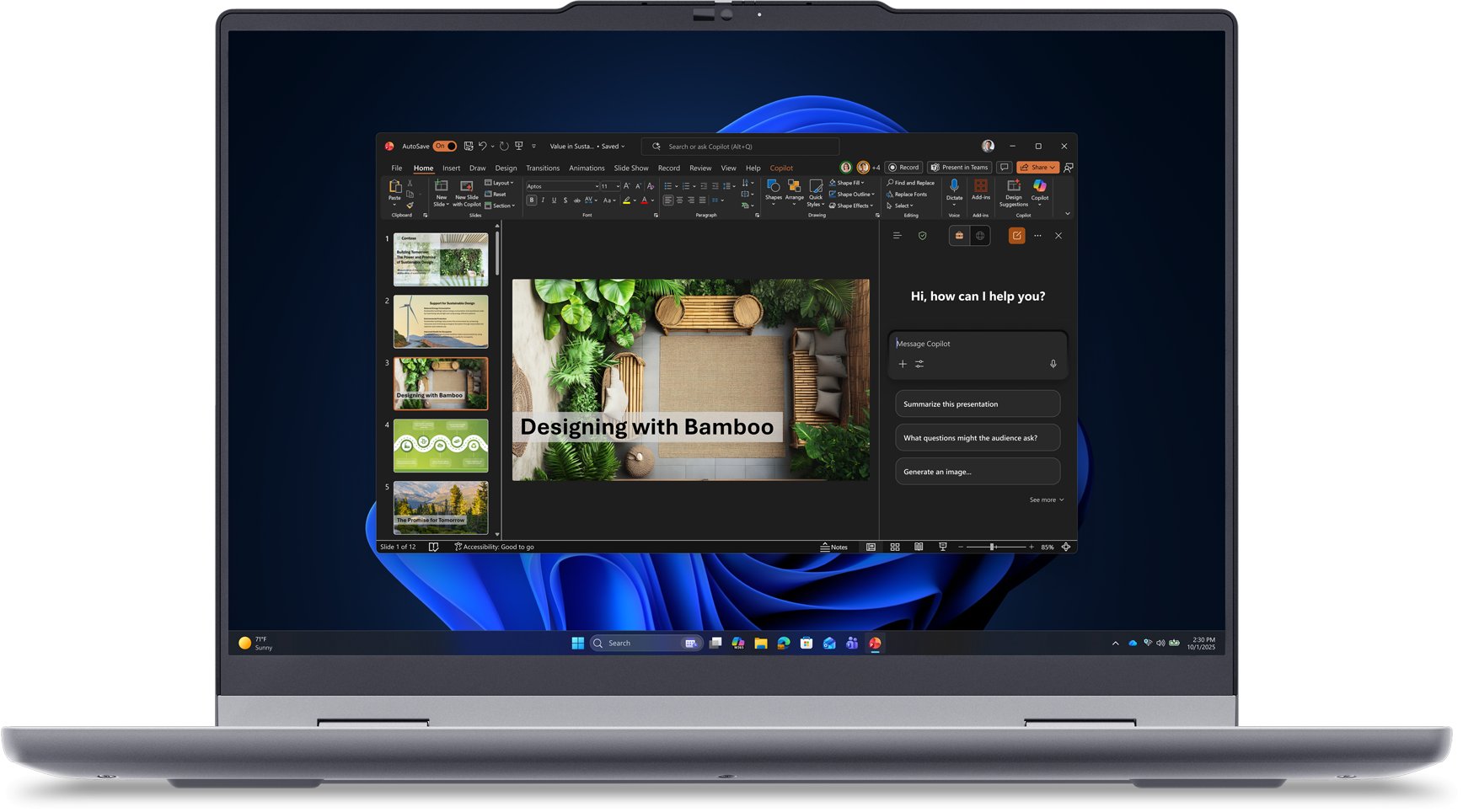This screenshot has width=1463, height=812.
Task: Toggle the AutoSave switch
Action: pyautogui.click(x=445, y=147)
